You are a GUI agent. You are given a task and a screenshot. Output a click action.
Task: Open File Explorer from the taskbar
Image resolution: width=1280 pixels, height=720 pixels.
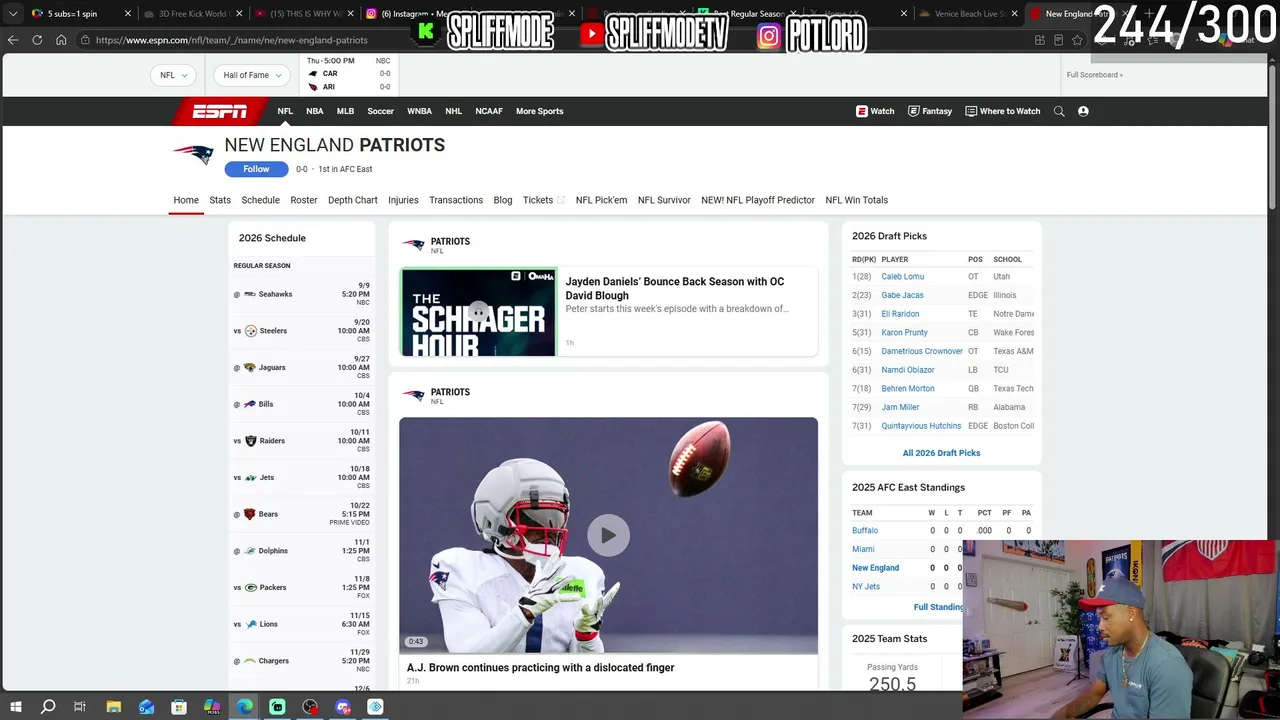click(113, 707)
